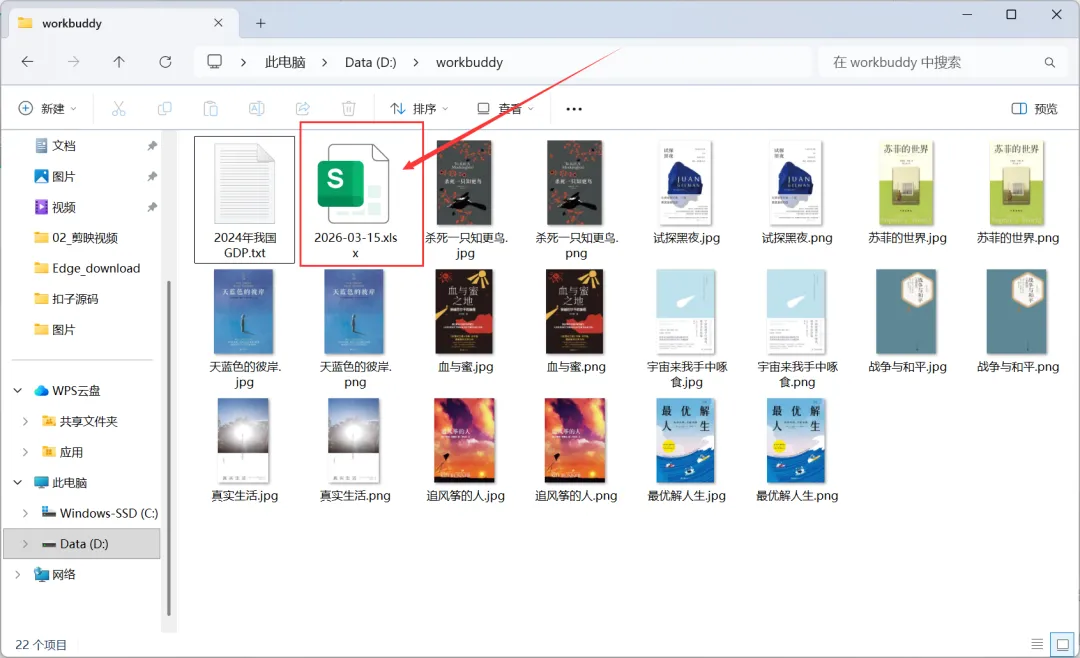Close the workbuddy tab
1080x658 pixels.
click(218, 23)
